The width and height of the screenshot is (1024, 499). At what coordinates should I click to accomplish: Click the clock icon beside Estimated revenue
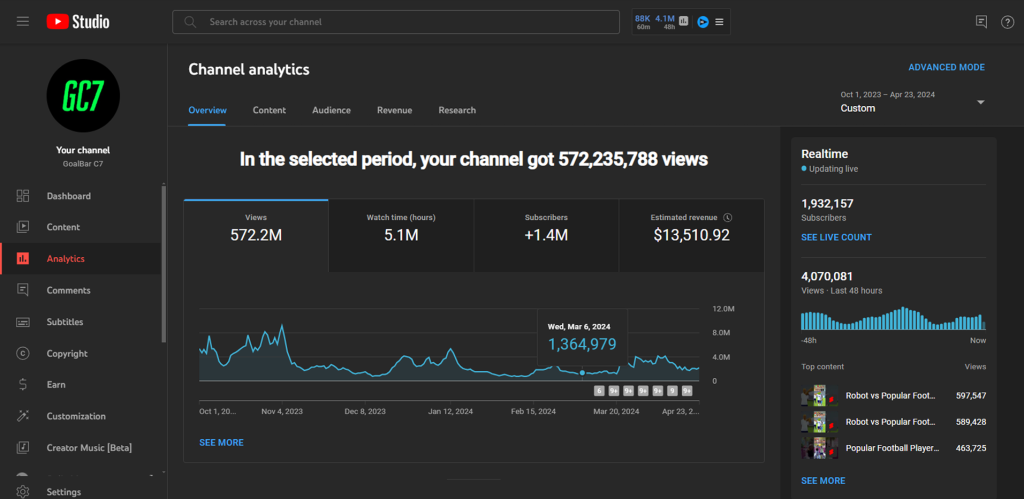[728, 217]
